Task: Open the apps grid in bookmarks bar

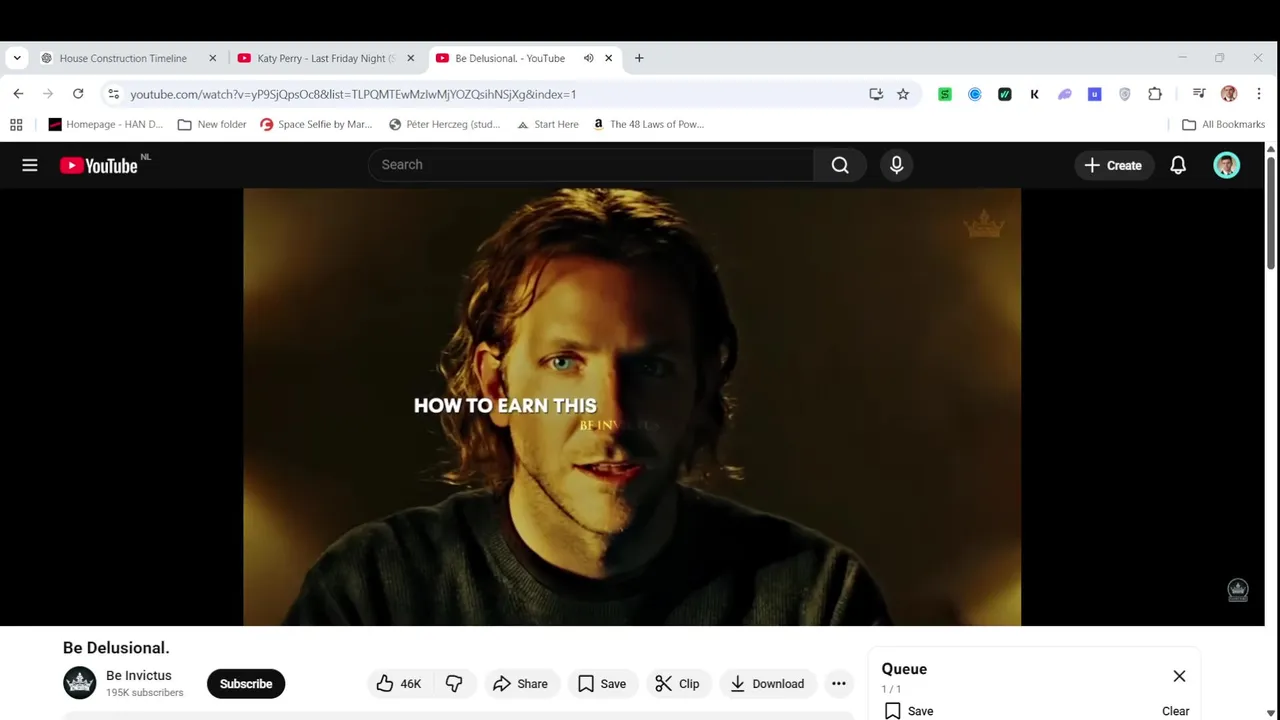Action: 16,124
